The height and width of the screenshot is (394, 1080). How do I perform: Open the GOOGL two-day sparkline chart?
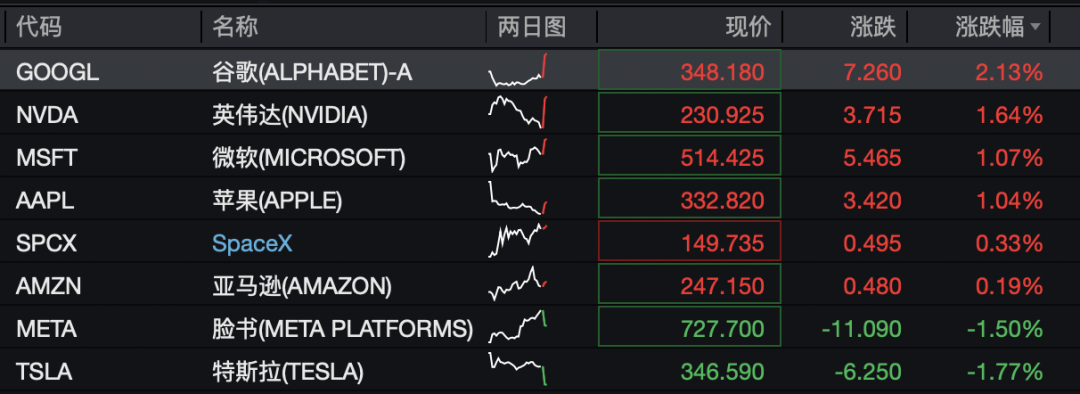click(x=518, y=70)
